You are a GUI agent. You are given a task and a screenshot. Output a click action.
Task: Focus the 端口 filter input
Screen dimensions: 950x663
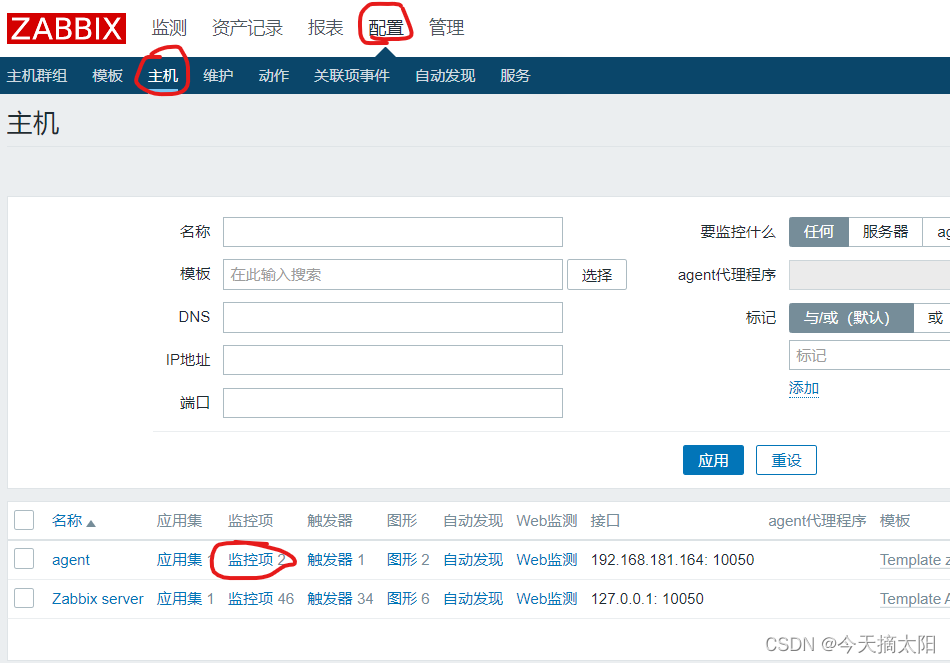pos(393,403)
